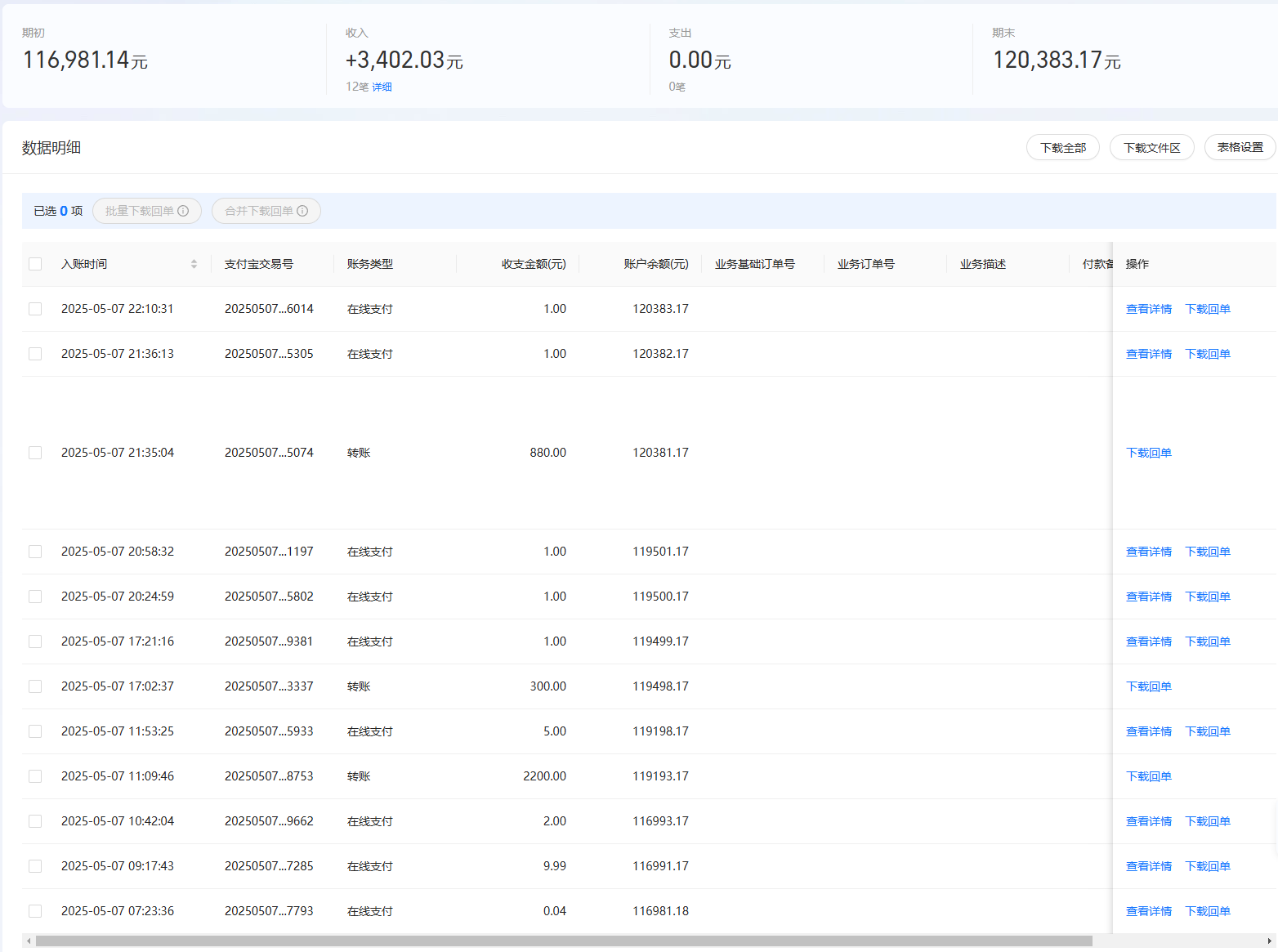Check the row dated 2025-05-07 22:10:31
1278x952 pixels.
pos(35,309)
